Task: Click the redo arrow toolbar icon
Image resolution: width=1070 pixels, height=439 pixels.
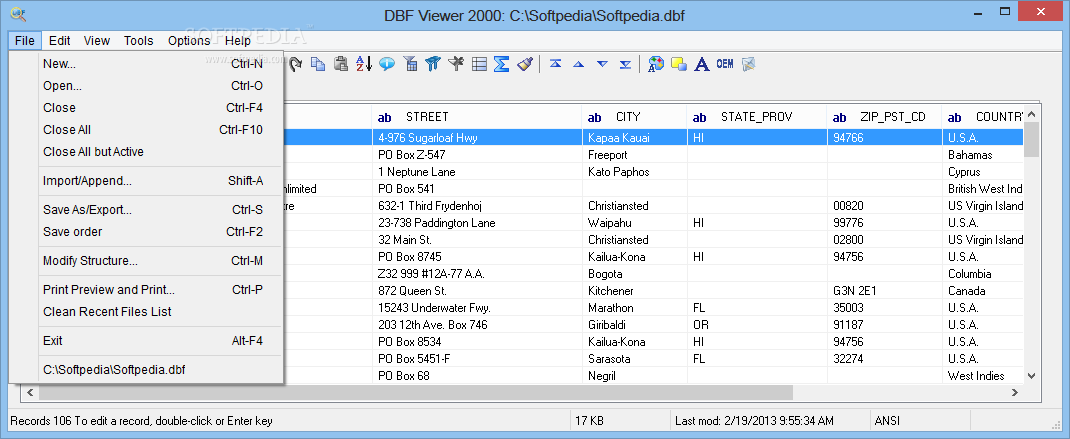Action: 295,64
